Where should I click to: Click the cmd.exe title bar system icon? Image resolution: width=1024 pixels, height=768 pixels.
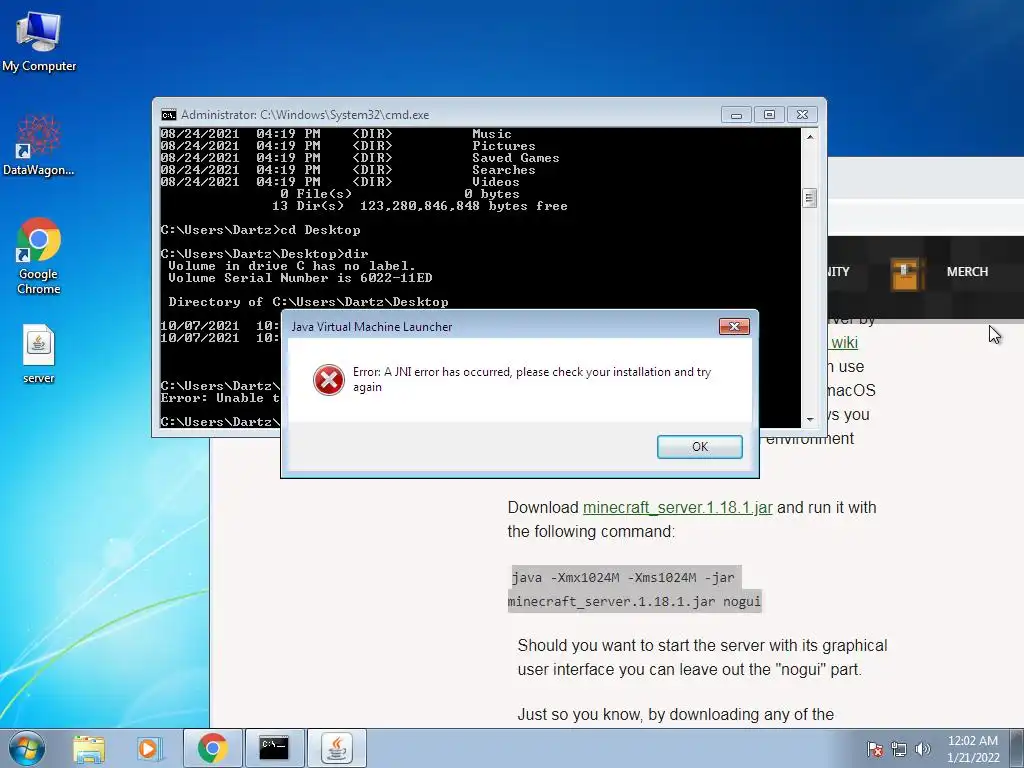[x=168, y=115]
